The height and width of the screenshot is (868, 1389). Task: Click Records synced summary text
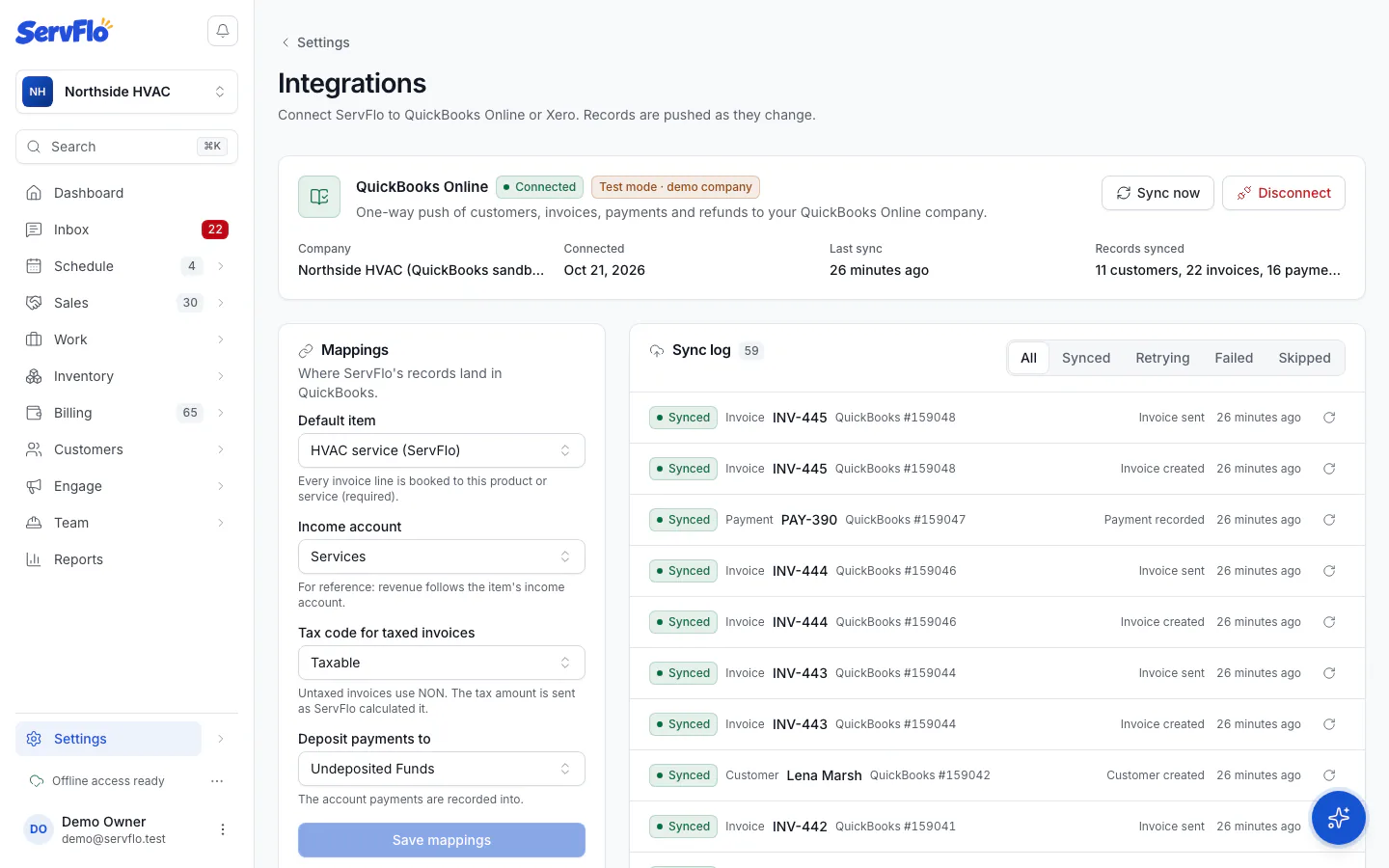pyautogui.click(x=1217, y=270)
